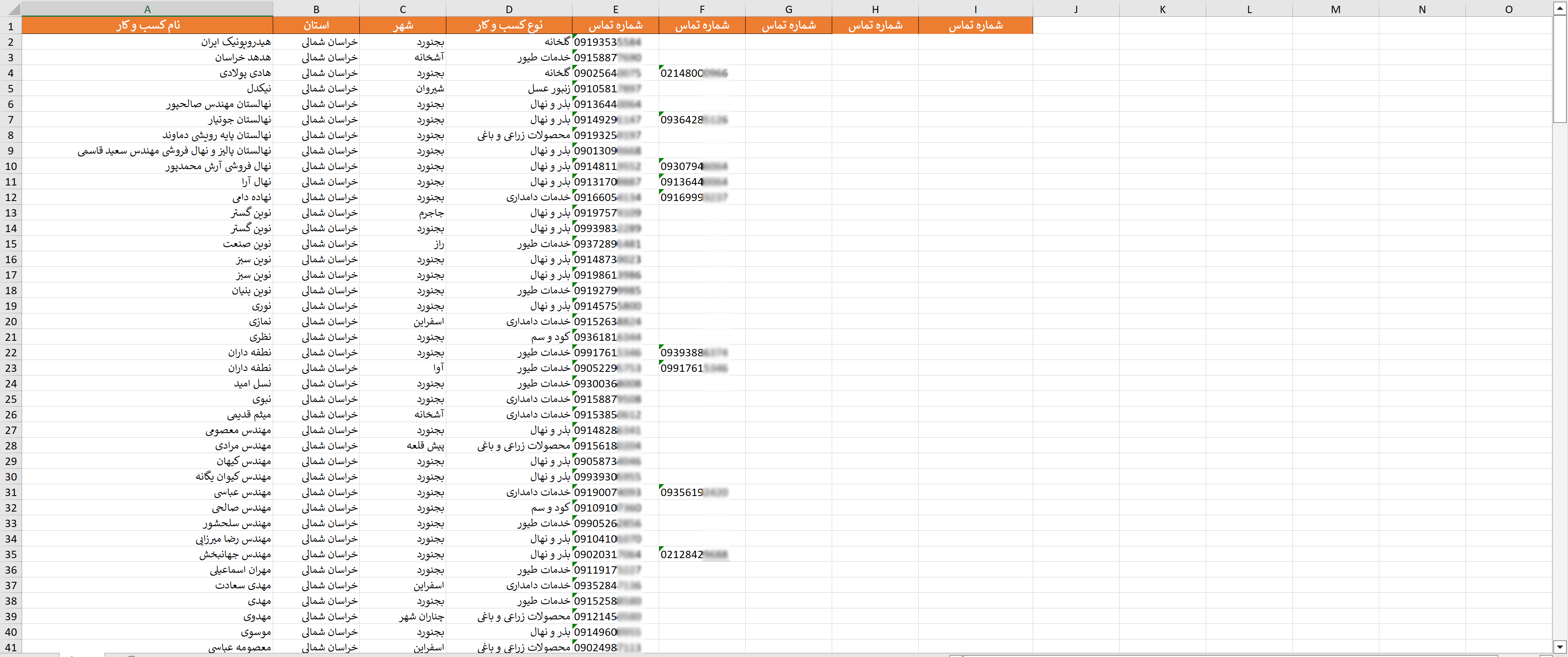Click 'شماره تماس' header cell in column I
Screen dimensions: 1568x657
[x=975, y=25]
